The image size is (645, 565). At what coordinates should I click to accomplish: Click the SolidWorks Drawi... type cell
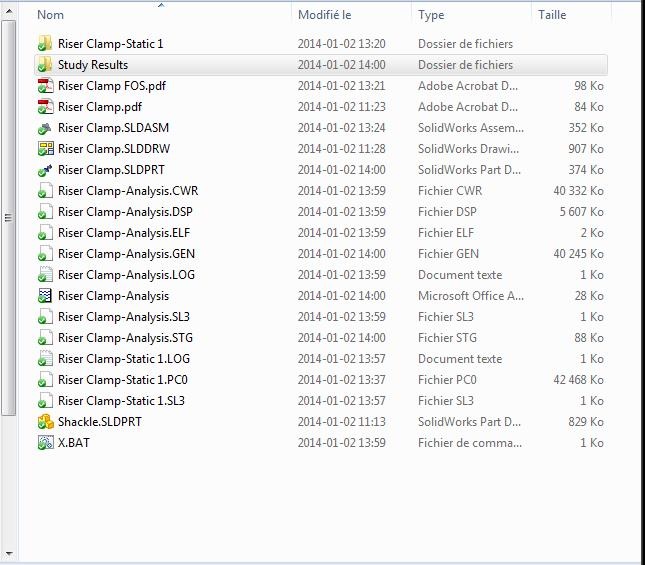469,149
